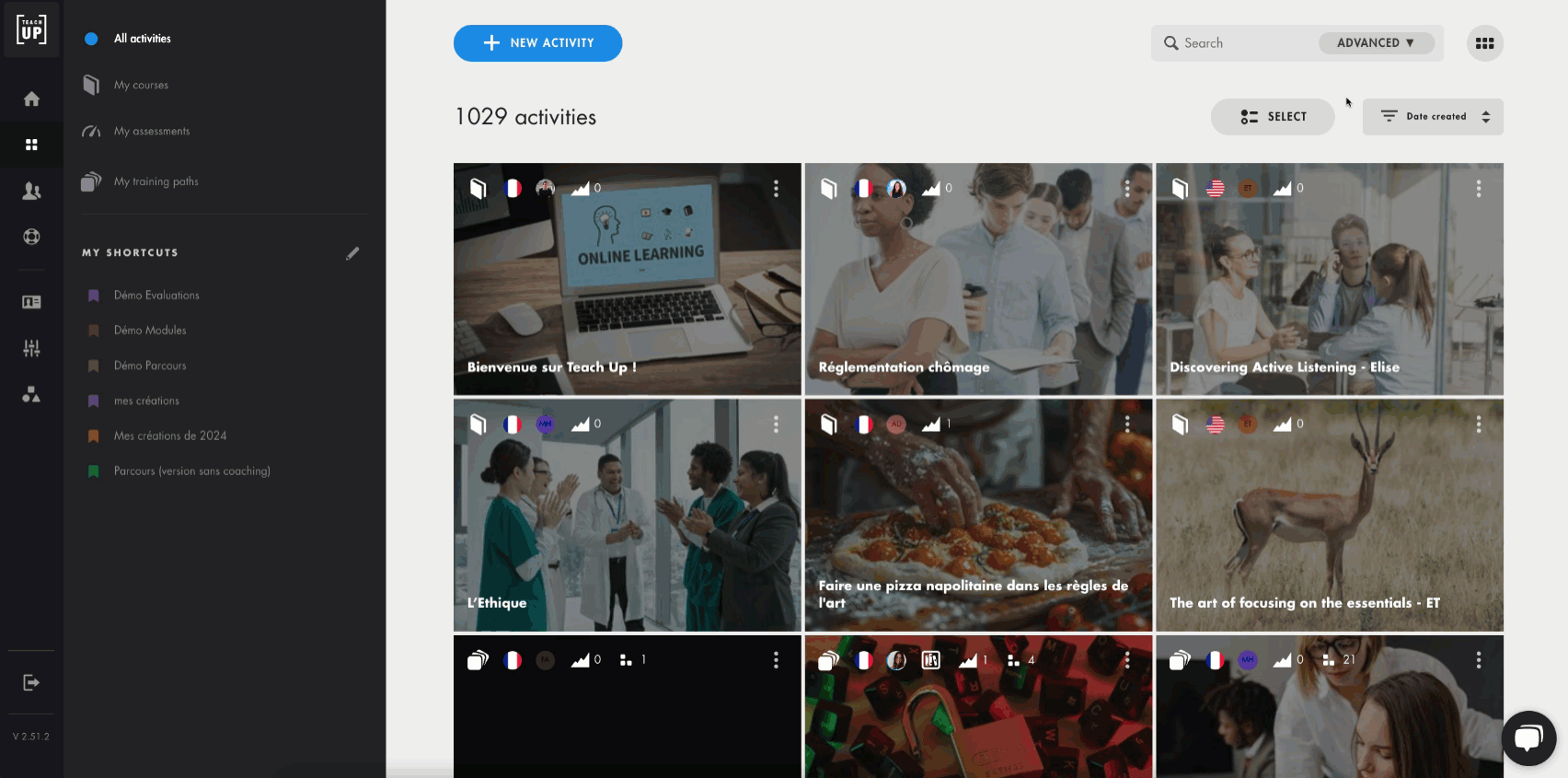The image size is (1568, 778).
Task: Open options menu for Discovering Active Listening card
Action: [1479, 188]
